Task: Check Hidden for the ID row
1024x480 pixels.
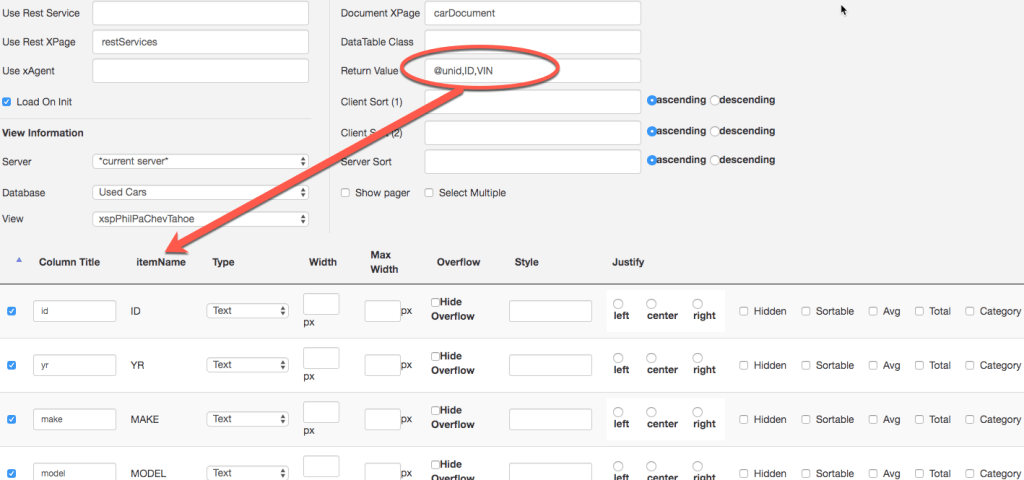Action: pyautogui.click(x=744, y=311)
